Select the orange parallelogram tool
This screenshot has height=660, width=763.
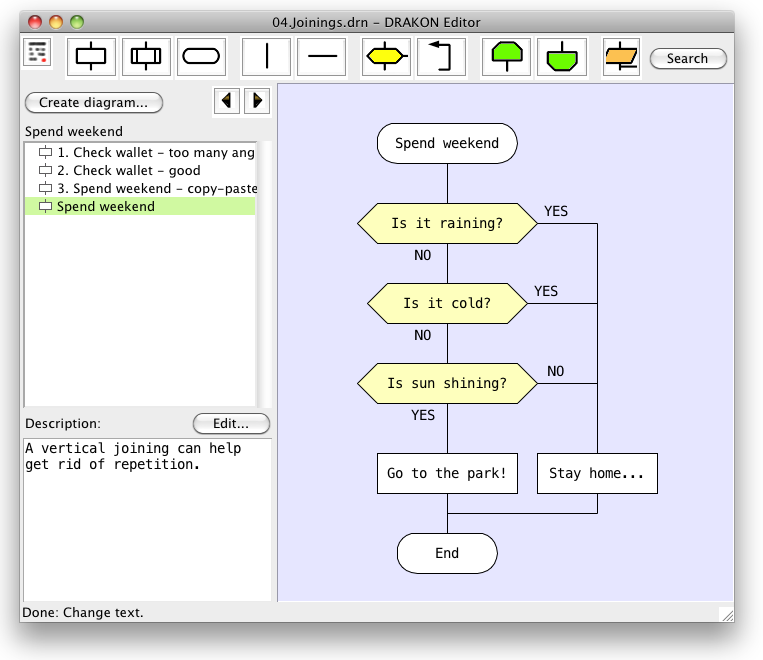pyautogui.click(x=621, y=57)
